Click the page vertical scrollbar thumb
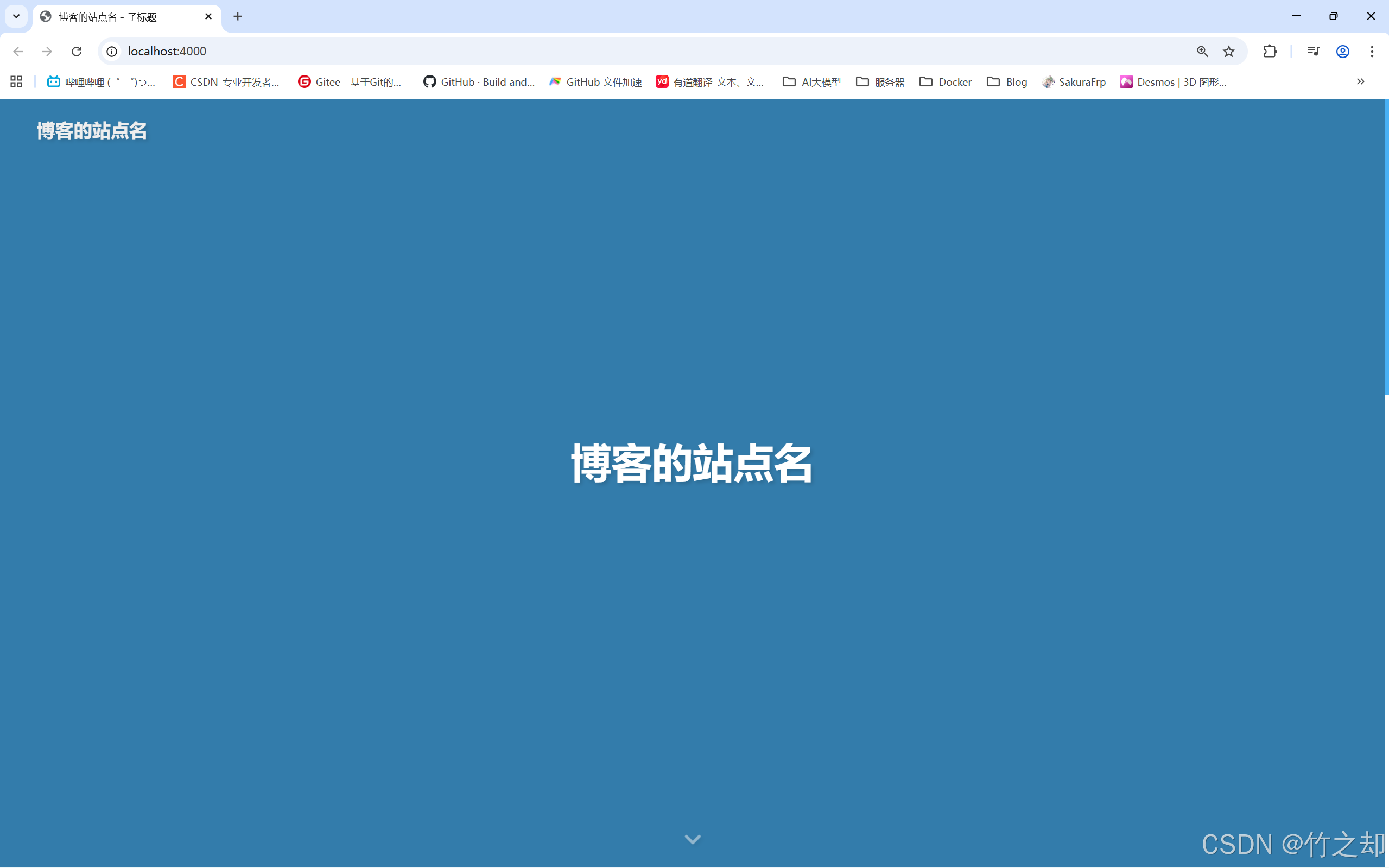 click(x=1386, y=247)
